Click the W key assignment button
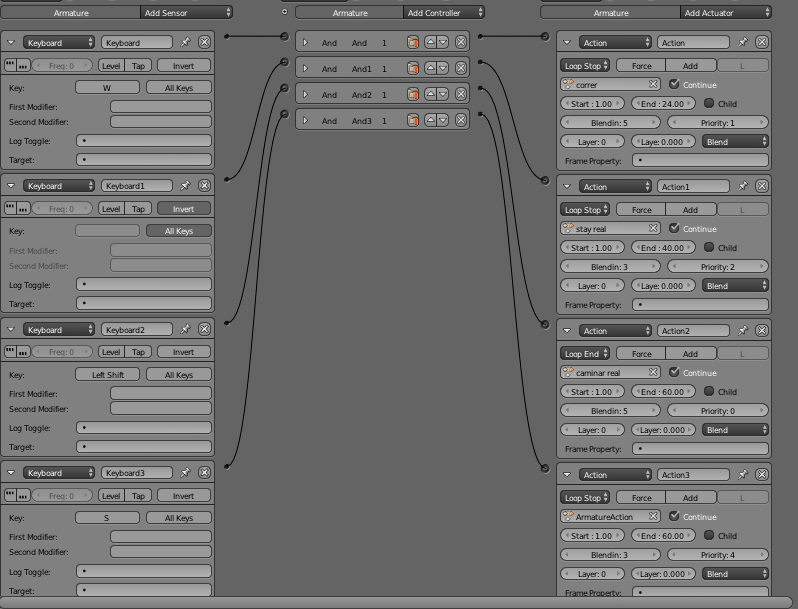Image resolution: width=798 pixels, height=609 pixels. pos(107,88)
